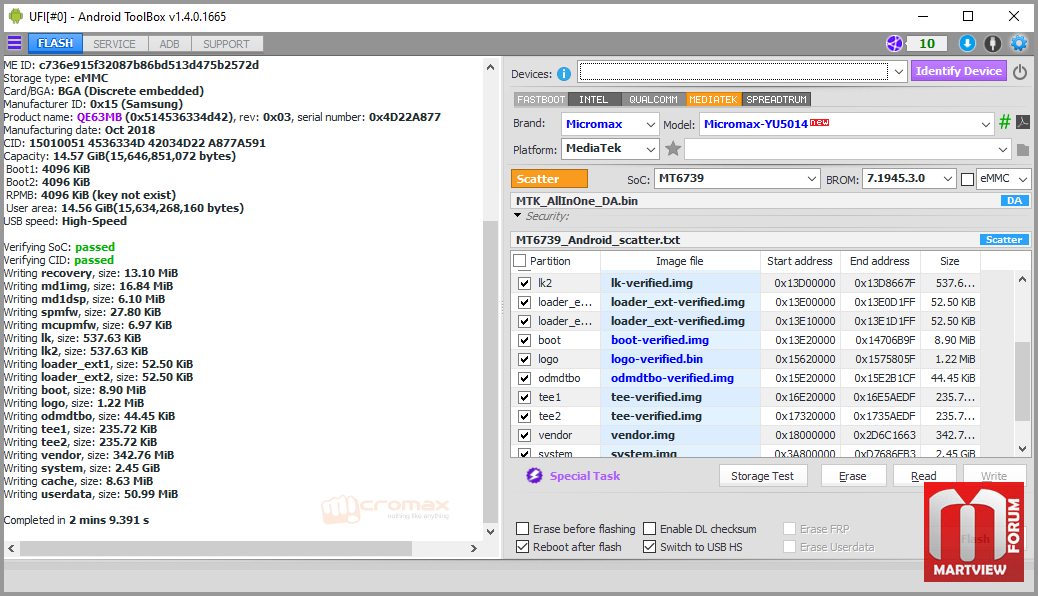The image size is (1038, 596).
Task: Click the blue DA badge on the DA file row
Action: (x=1015, y=201)
